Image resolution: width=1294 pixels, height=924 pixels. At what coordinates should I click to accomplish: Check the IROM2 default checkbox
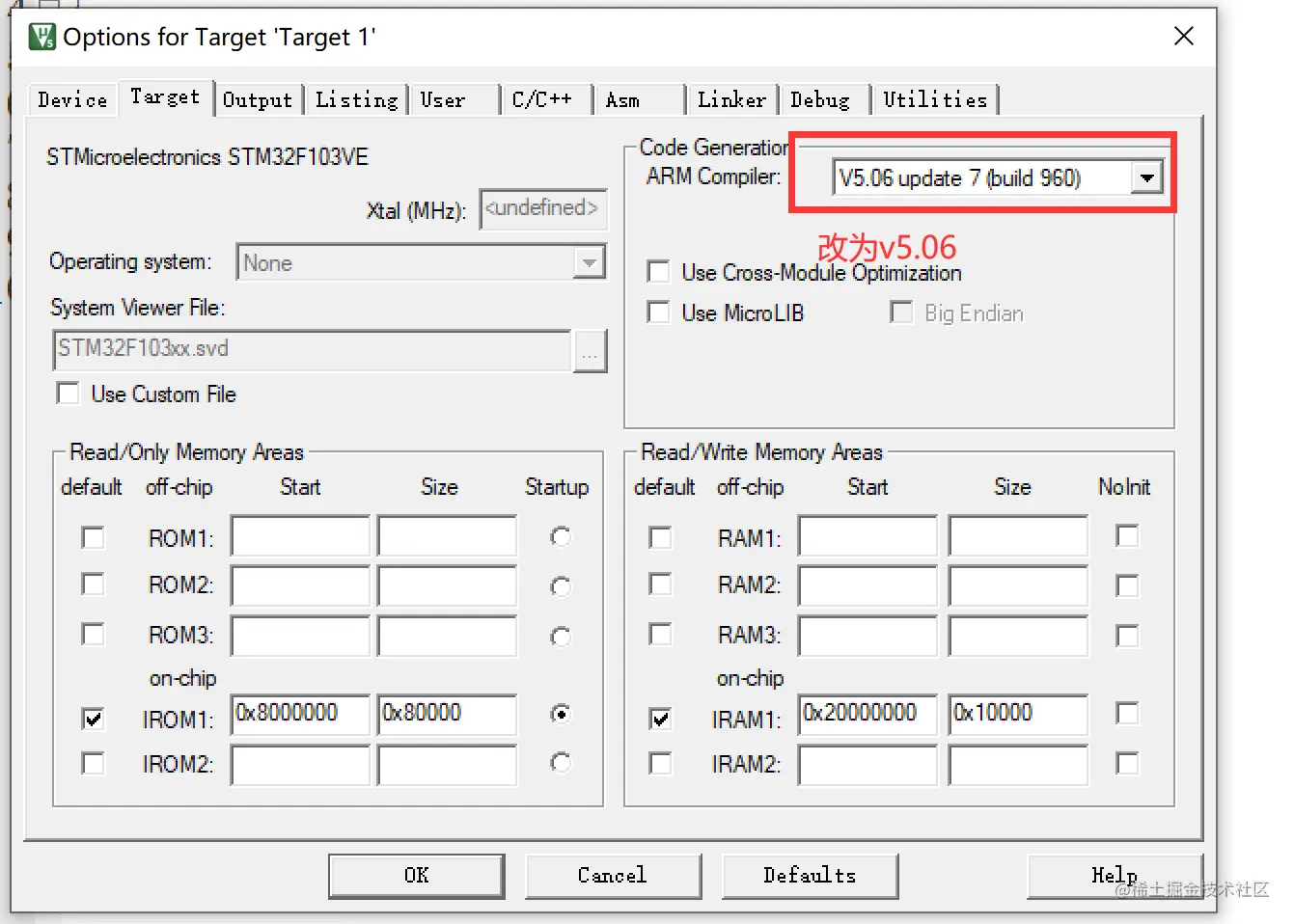(93, 764)
